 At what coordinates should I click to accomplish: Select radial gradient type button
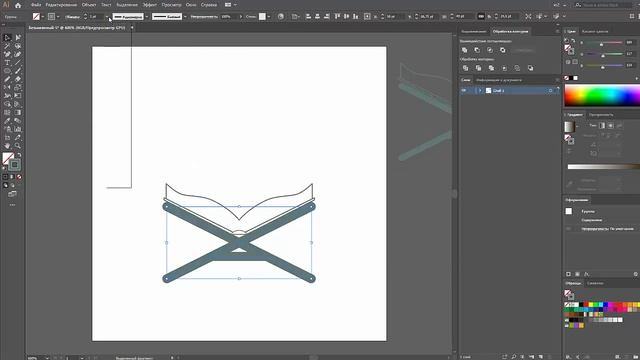coord(611,125)
